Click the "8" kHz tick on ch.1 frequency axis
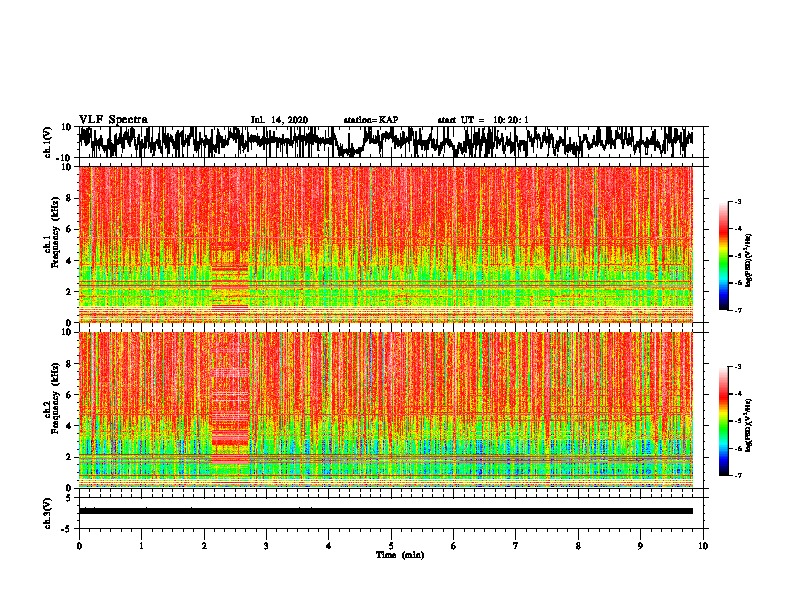The height and width of the screenshot is (612, 792). (69, 198)
